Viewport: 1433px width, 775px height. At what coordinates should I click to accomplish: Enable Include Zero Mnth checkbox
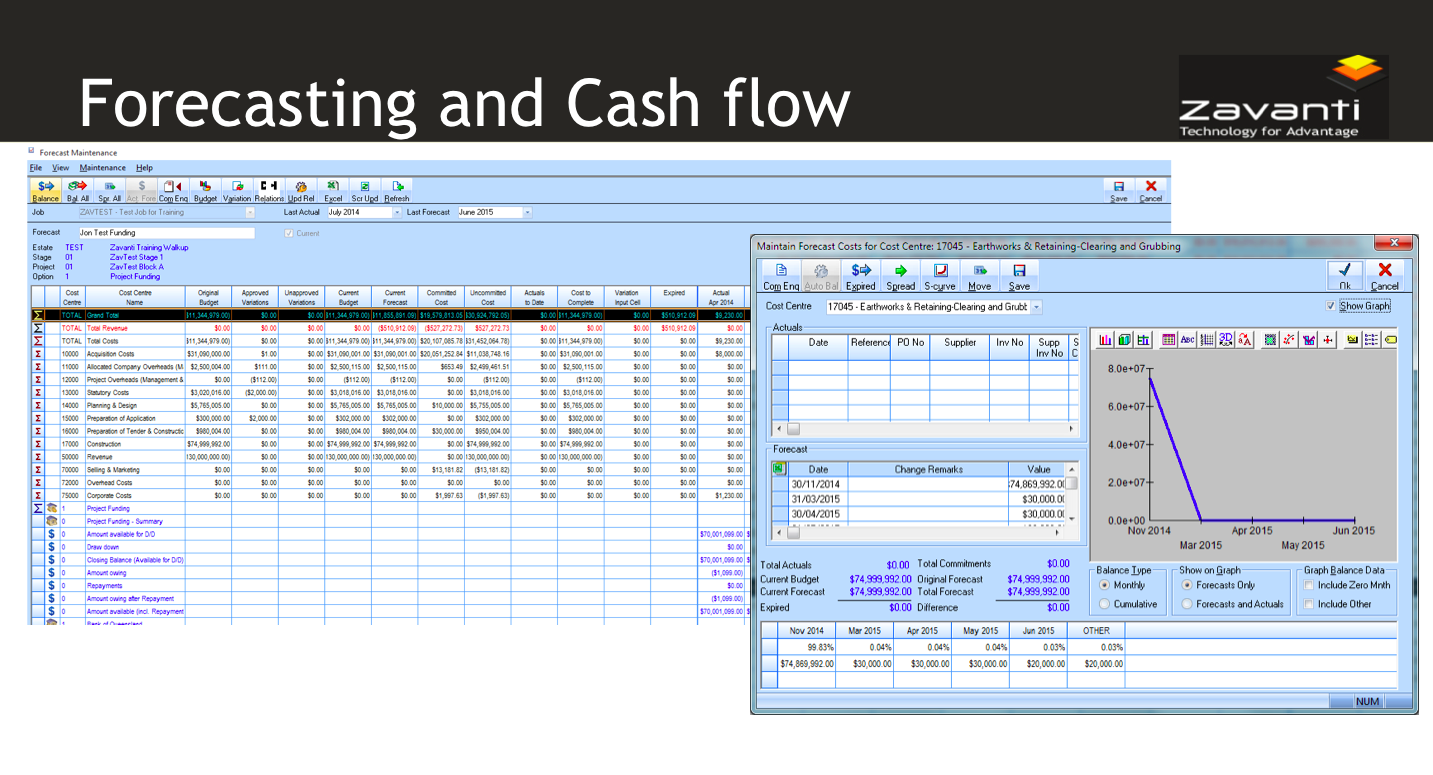click(1308, 585)
